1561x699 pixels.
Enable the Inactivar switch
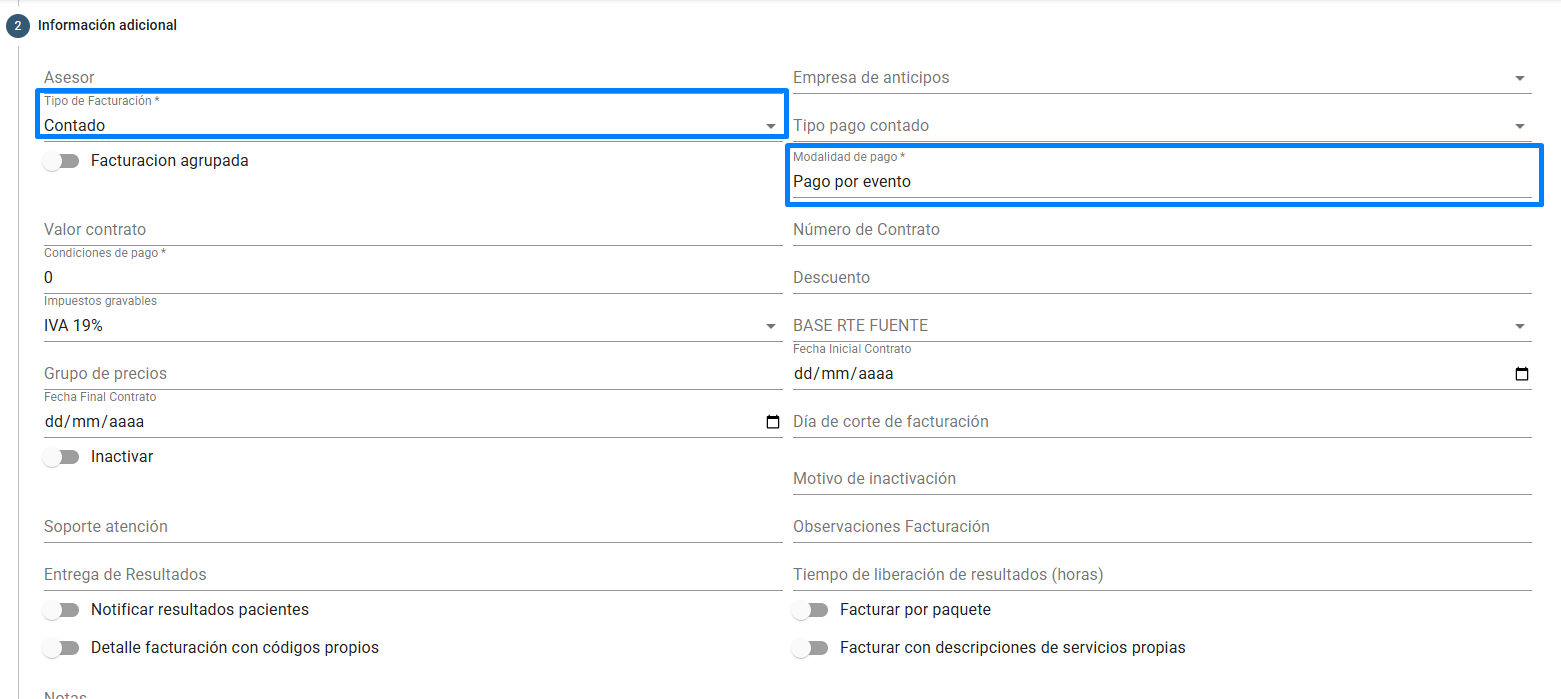tap(62, 457)
